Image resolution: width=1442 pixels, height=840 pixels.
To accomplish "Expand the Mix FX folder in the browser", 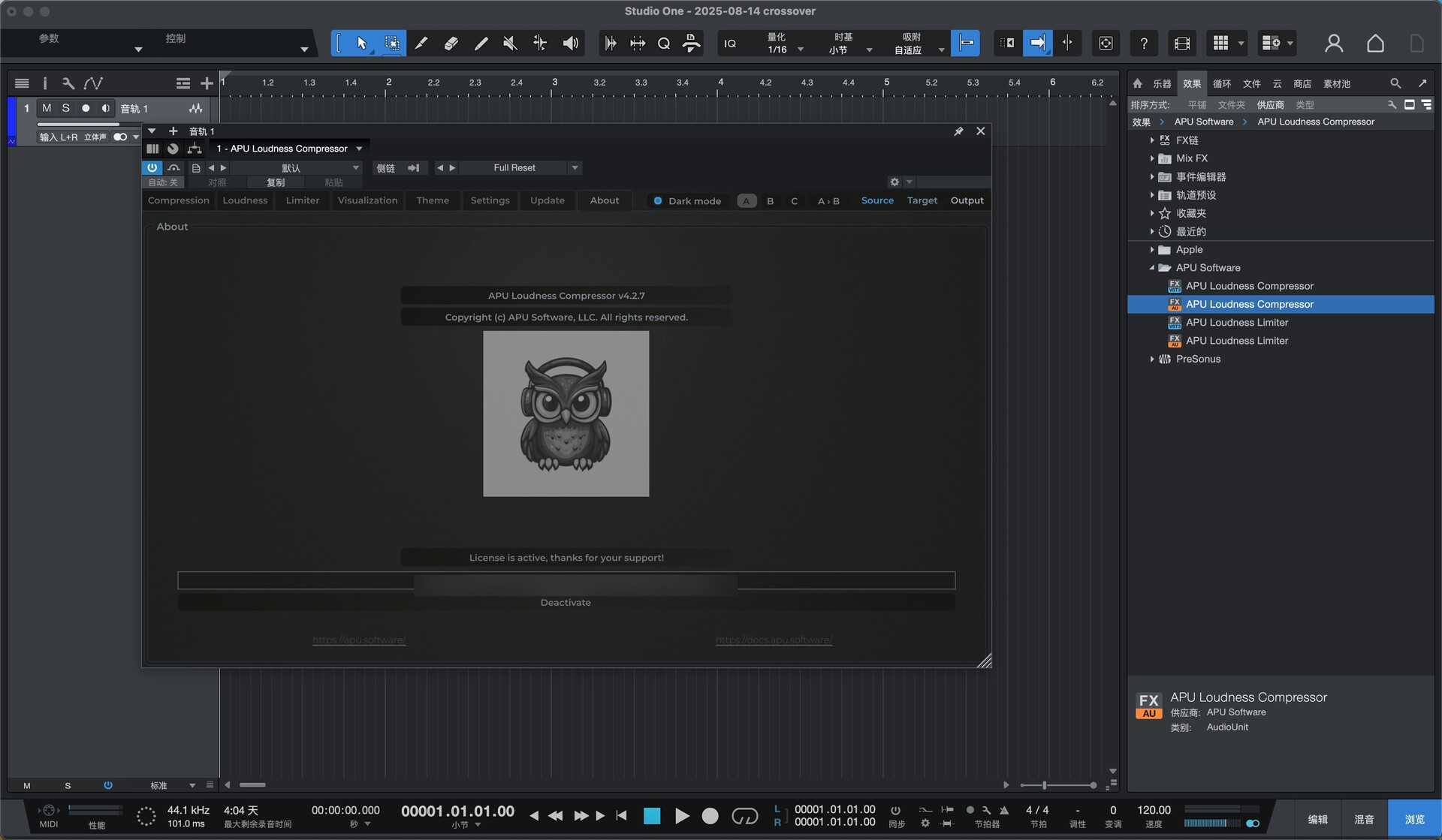I will click(1151, 158).
